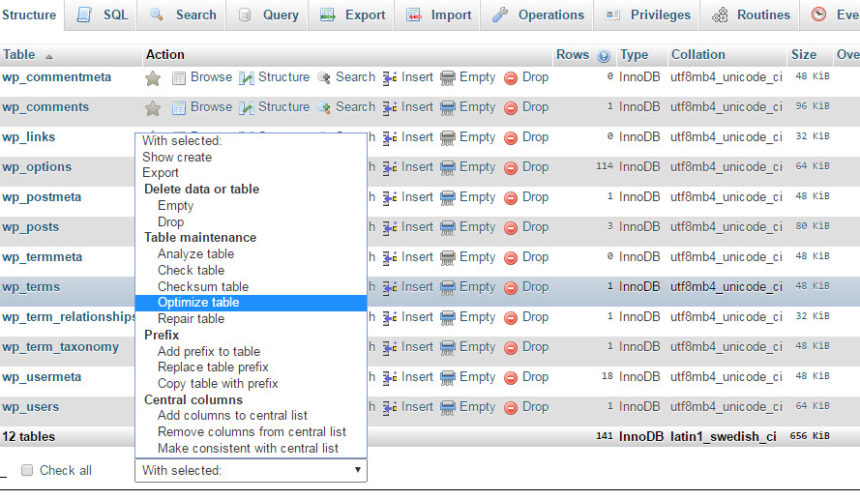The image size is (860, 500).
Task: Click Structure icon in wp_commentmeta row
Action: 247,78
